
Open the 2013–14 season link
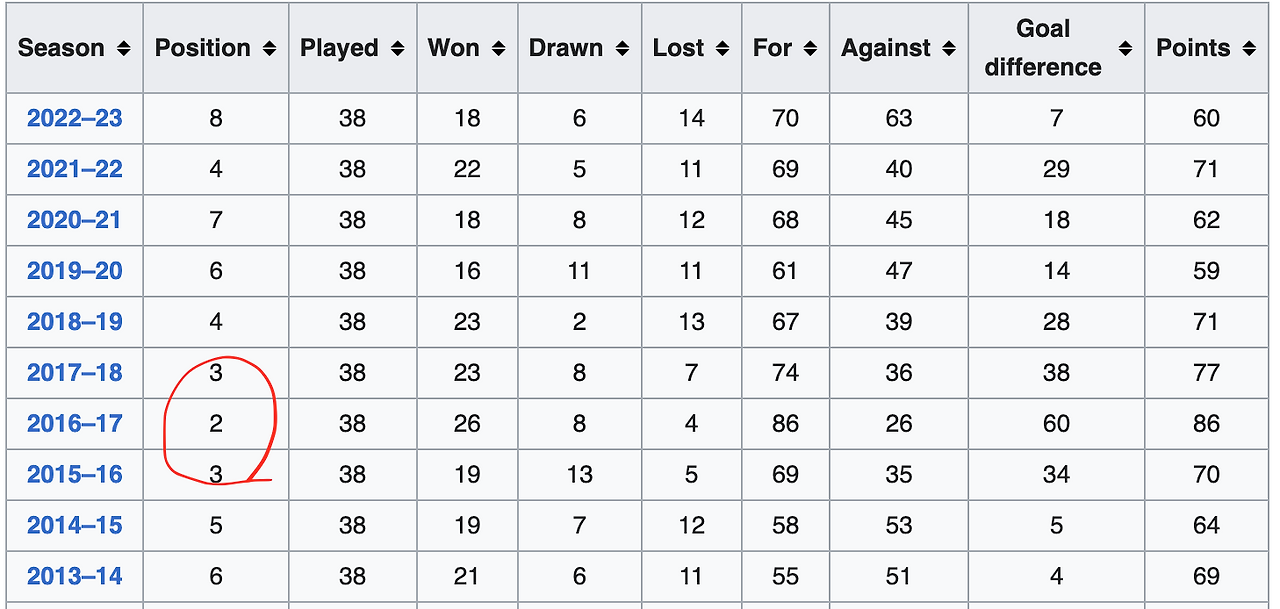(x=75, y=576)
